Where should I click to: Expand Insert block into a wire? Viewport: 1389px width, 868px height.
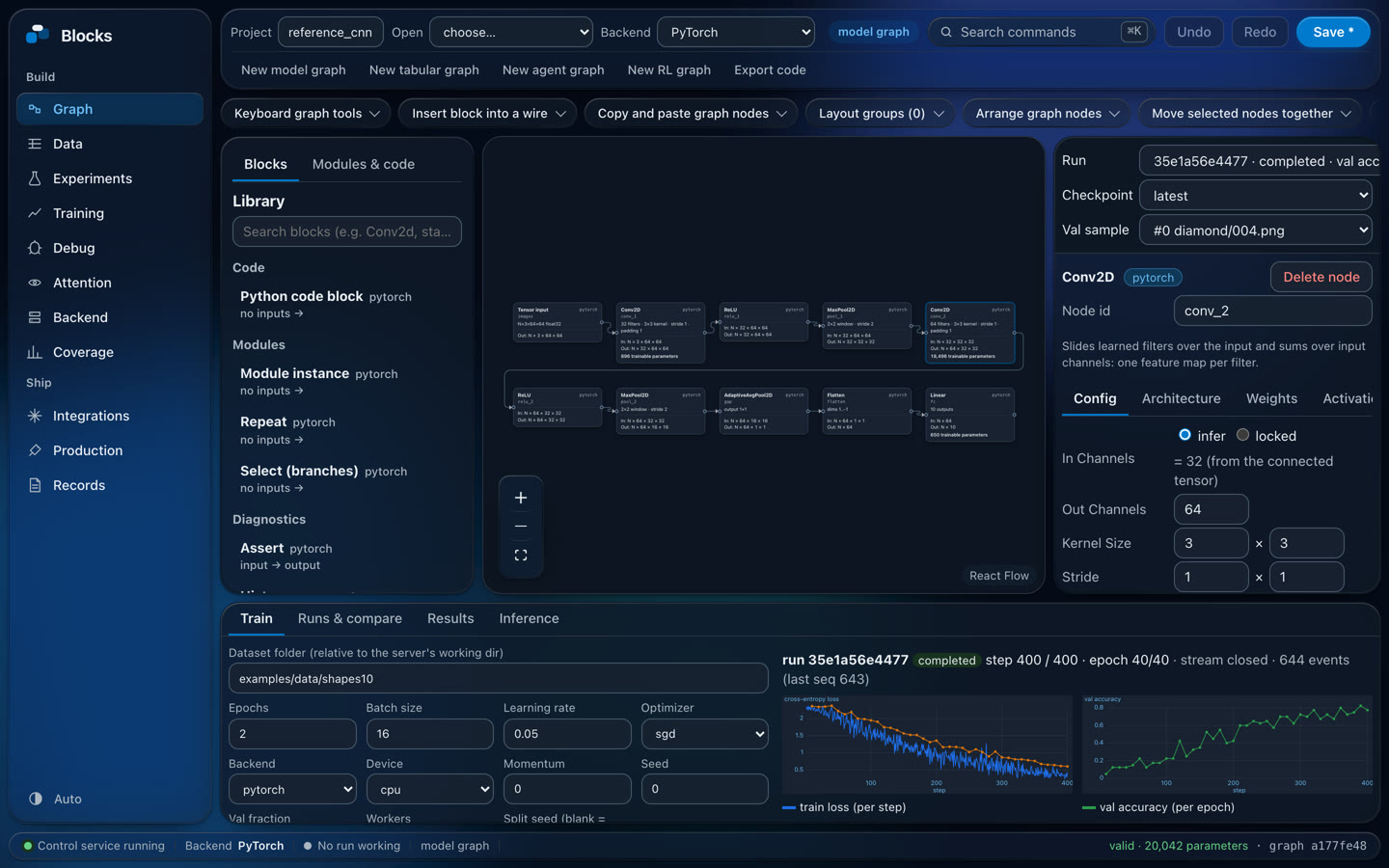point(488,114)
